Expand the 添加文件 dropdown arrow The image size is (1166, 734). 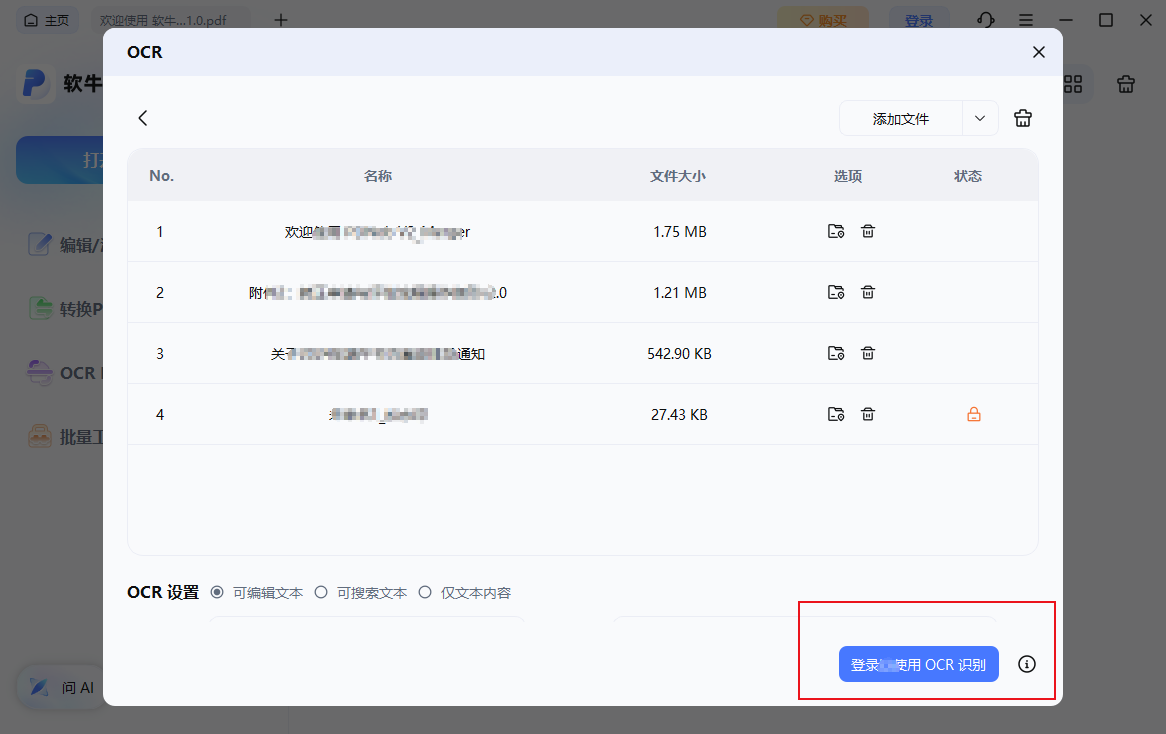[980, 119]
